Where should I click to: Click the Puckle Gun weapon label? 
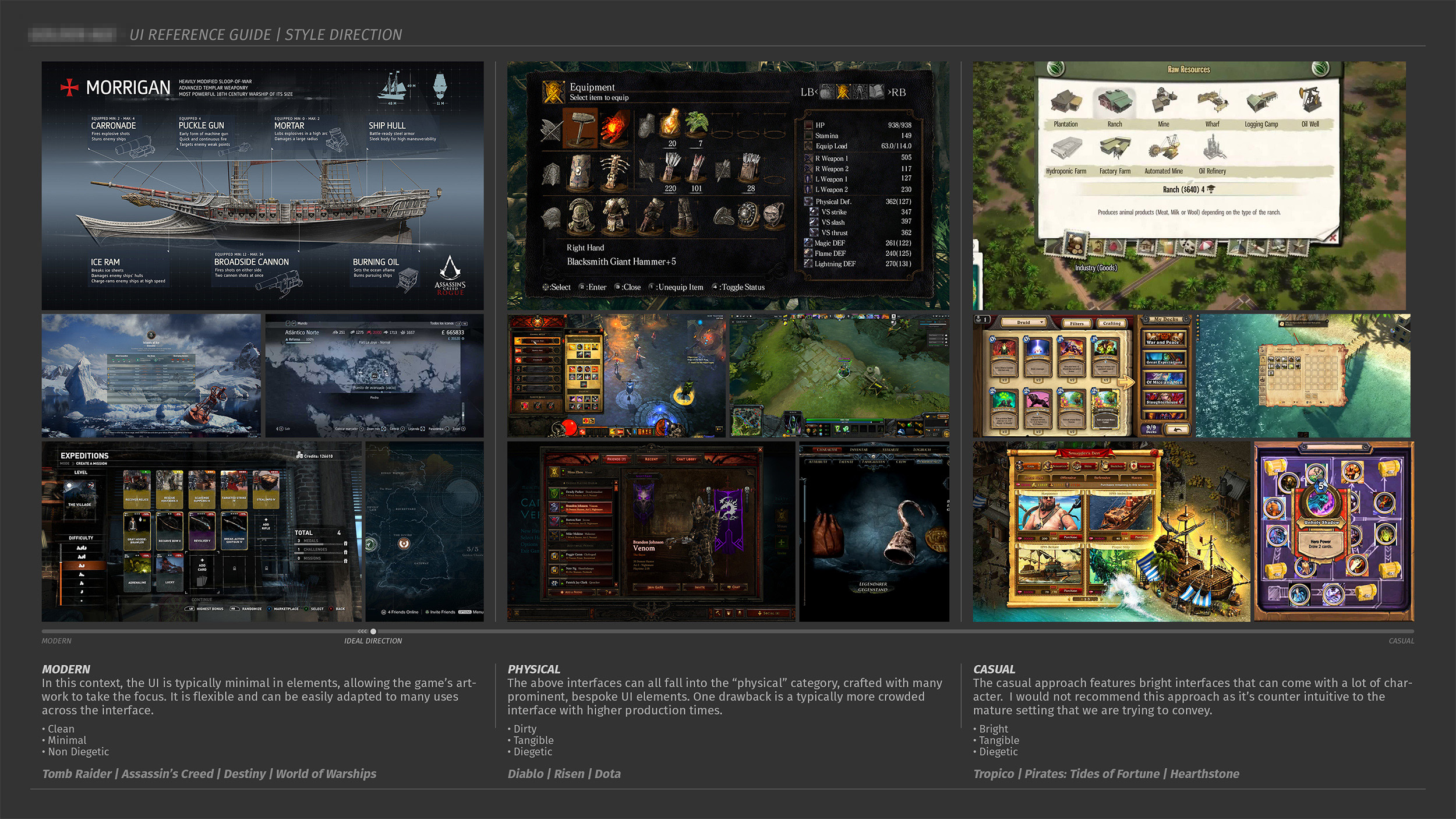201,126
